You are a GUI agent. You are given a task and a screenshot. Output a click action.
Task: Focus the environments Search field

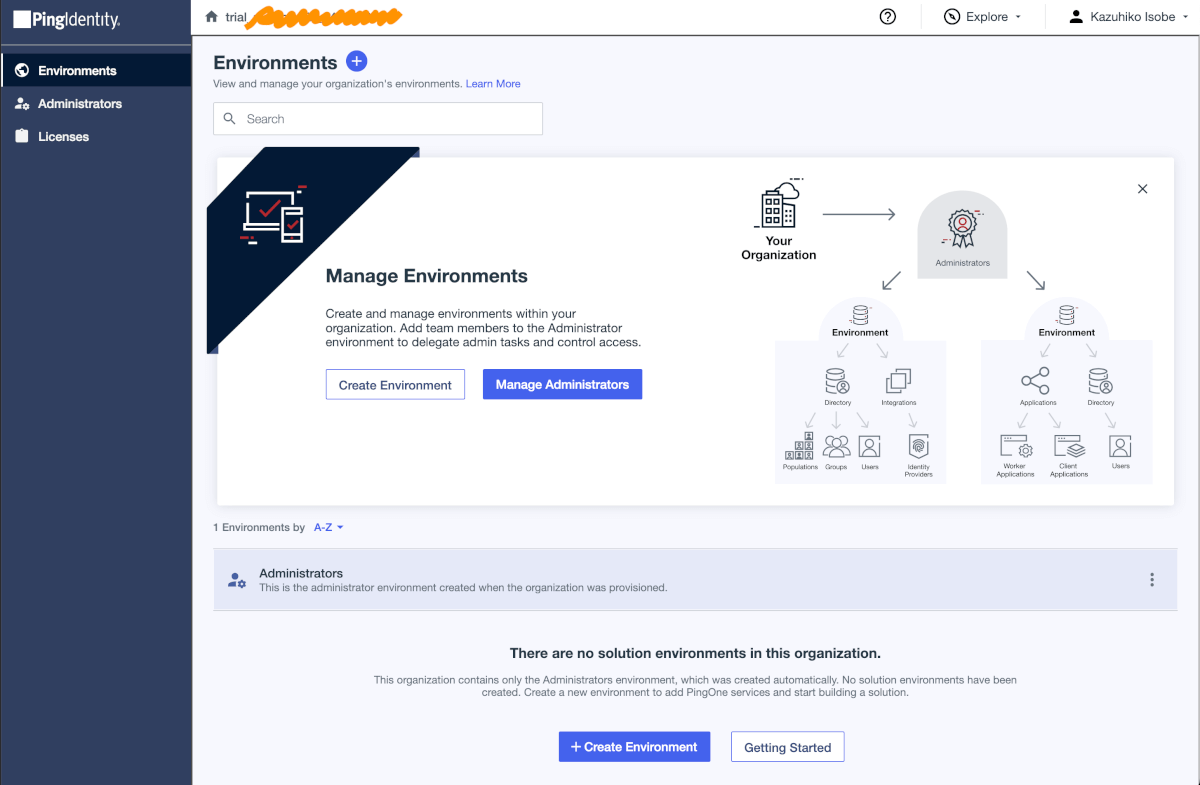pos(378,119)
